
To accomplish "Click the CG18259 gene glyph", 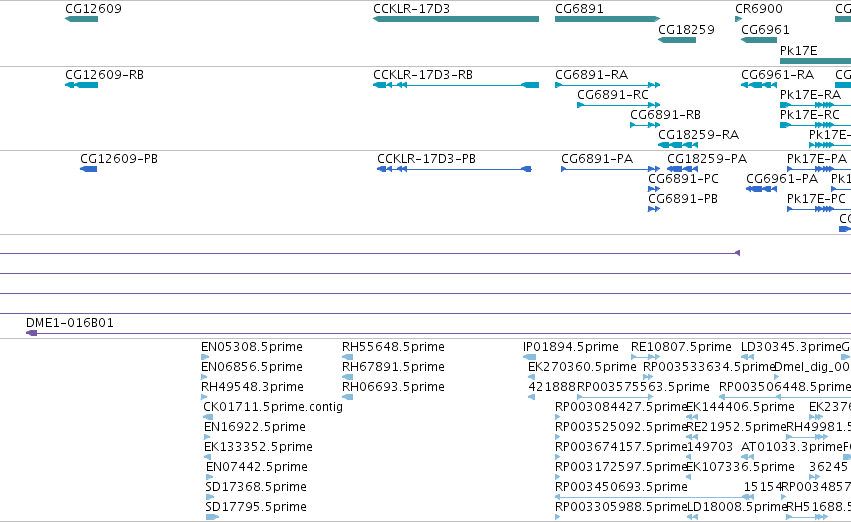I will [677, 40].
